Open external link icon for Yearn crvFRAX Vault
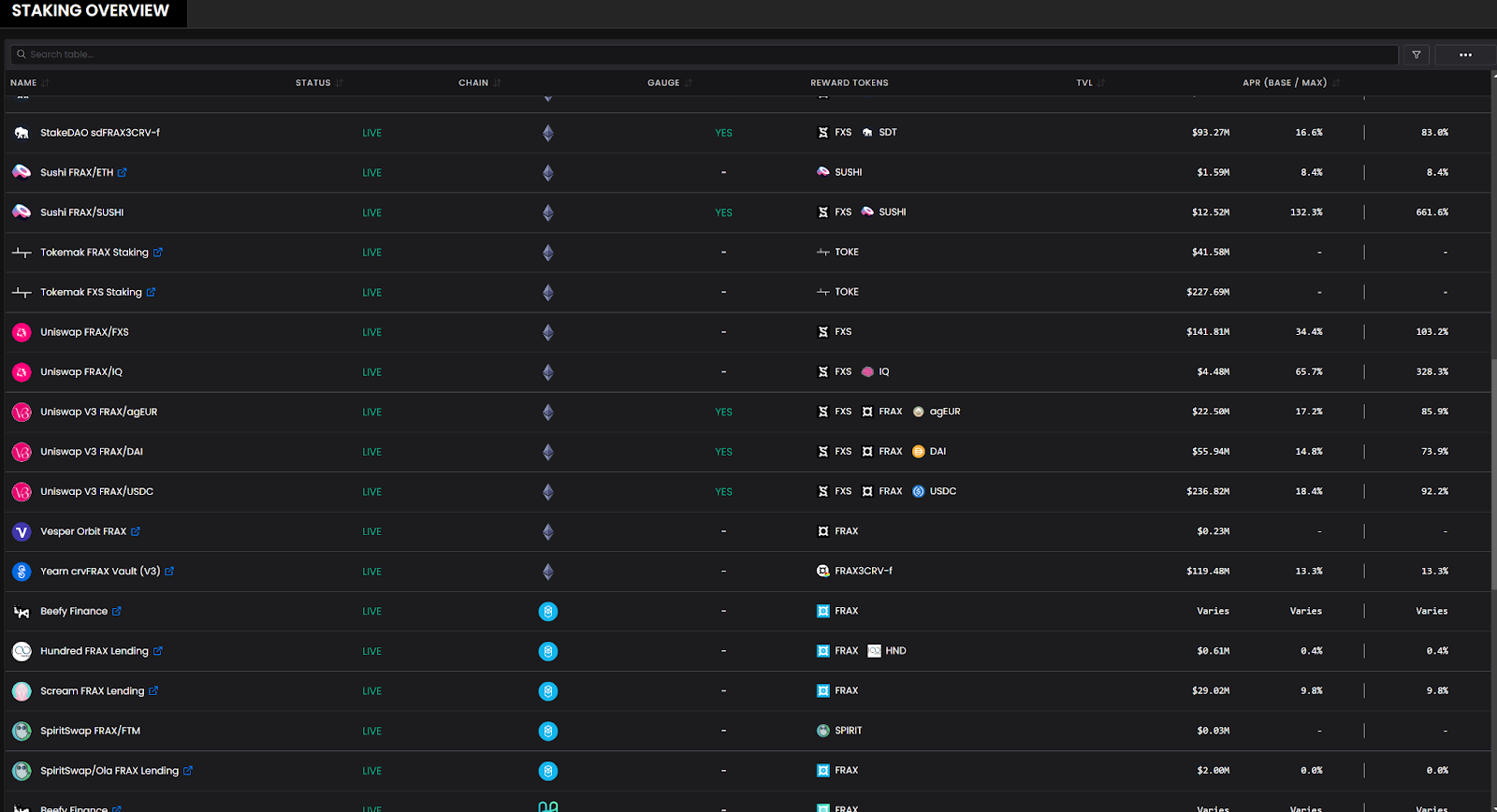The height and width of the screenshot is (812, 1497). pyautogui.click(x=169, y=571)
